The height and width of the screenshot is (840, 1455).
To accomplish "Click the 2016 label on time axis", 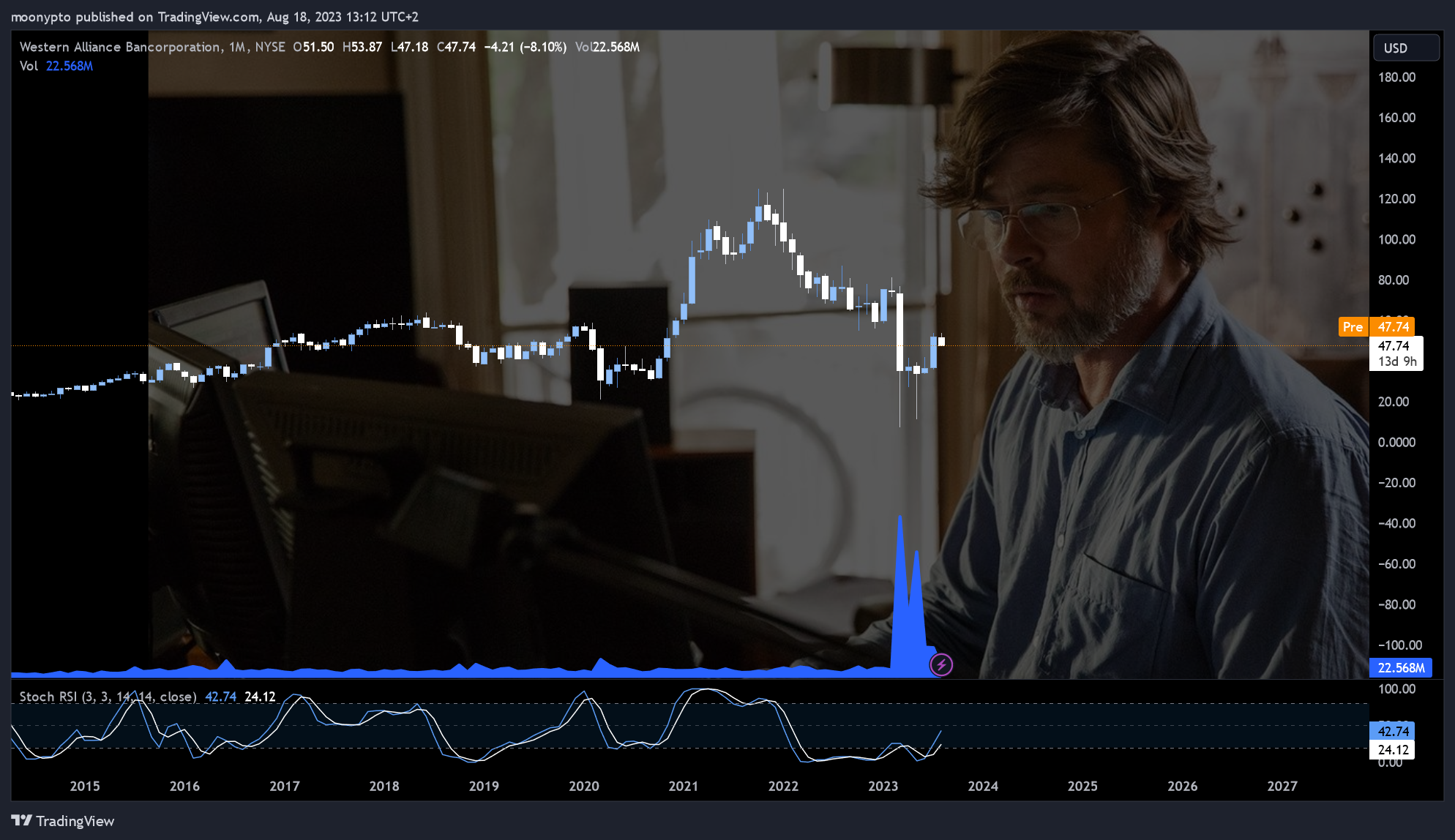I will click(184, 786).
